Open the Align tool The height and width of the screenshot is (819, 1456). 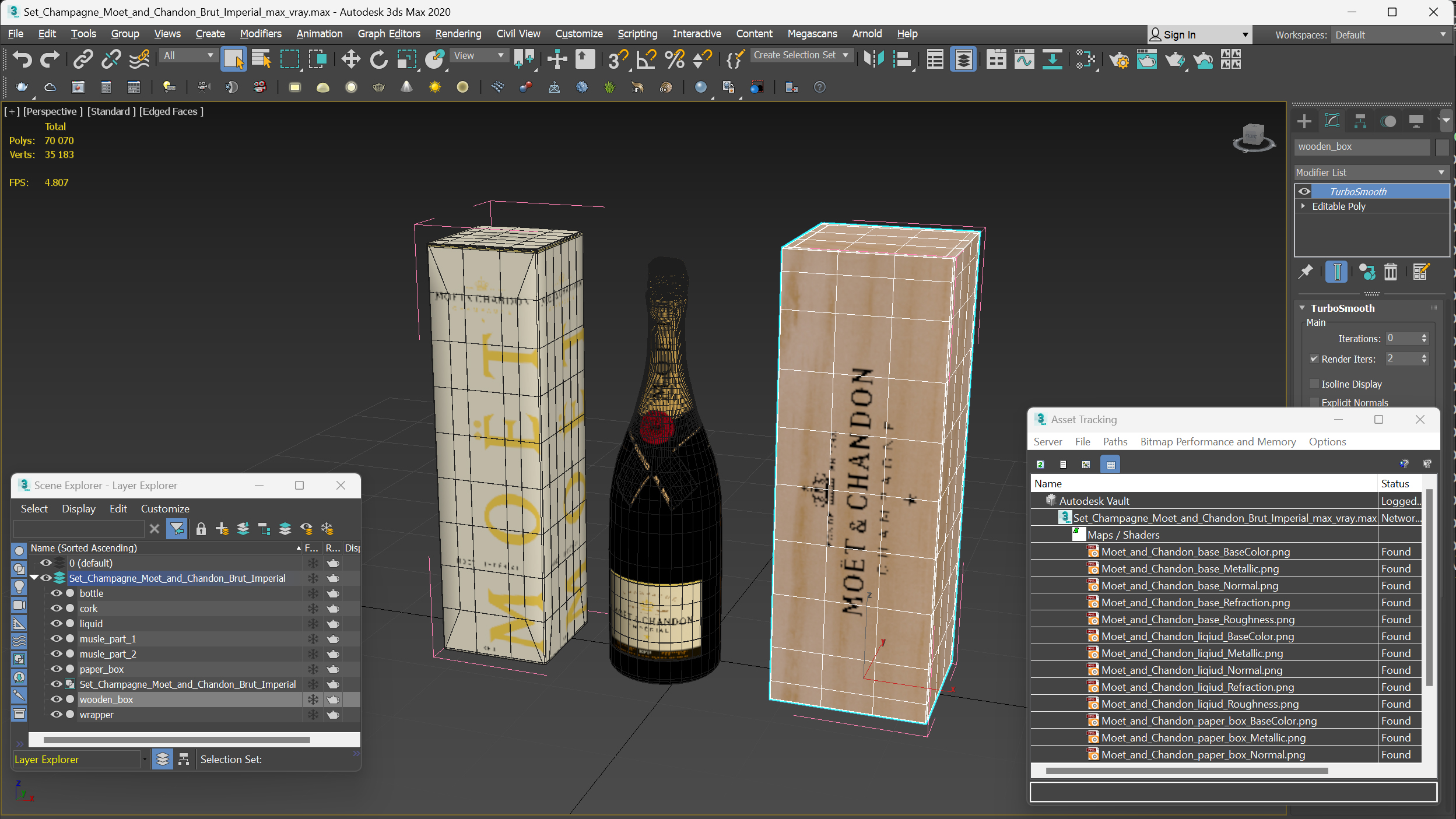pyautogui.click(x=902, y=59)
